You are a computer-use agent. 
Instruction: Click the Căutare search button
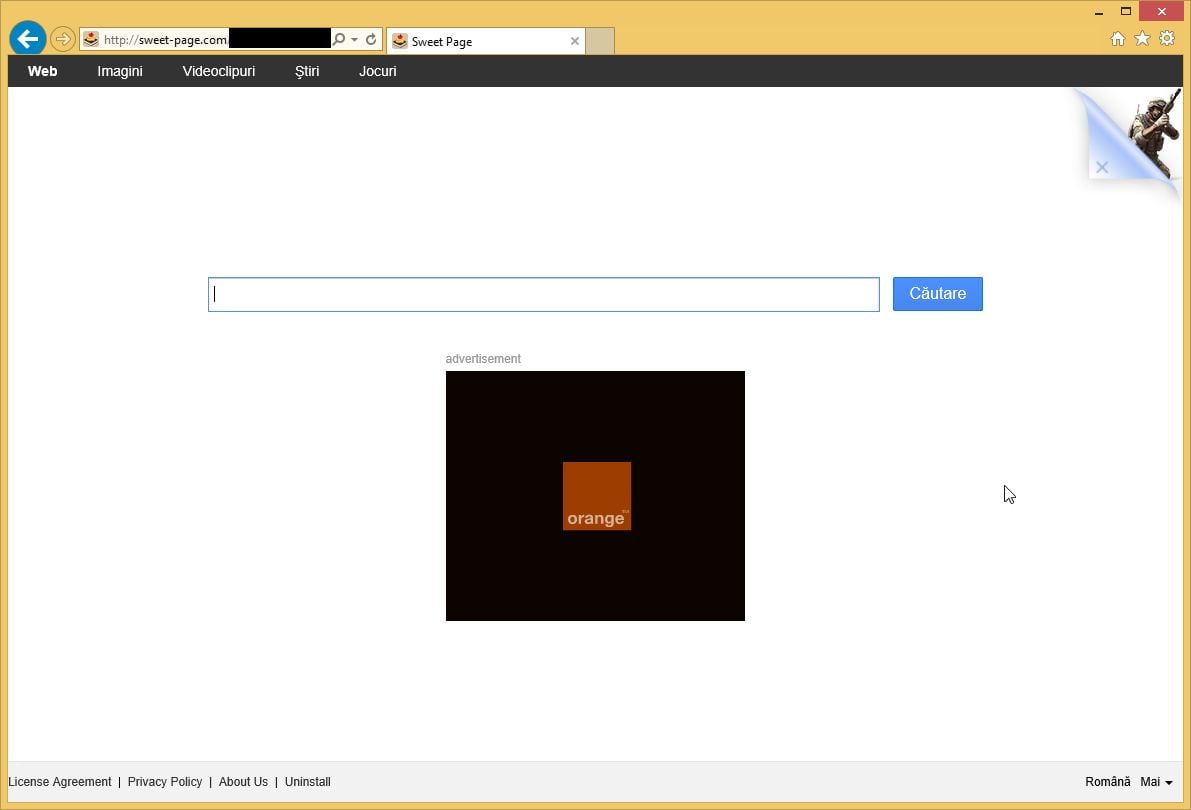pos(937,294)
